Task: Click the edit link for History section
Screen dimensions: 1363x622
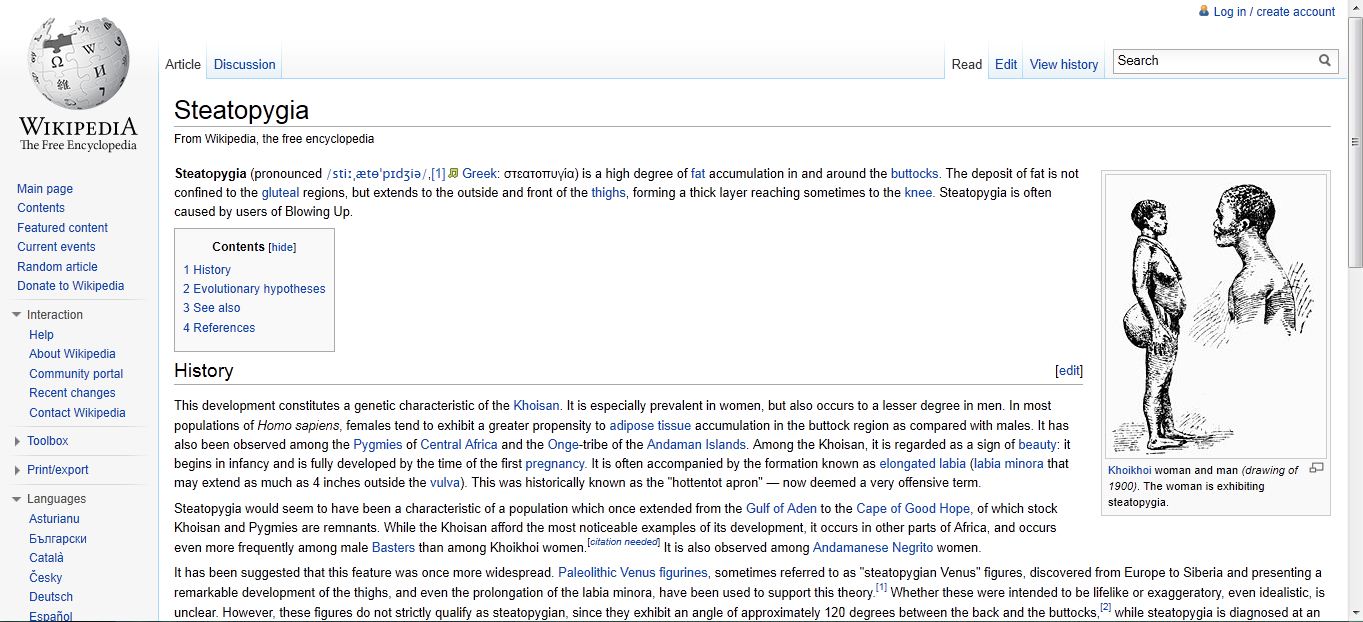Action: click(1069, 371)
